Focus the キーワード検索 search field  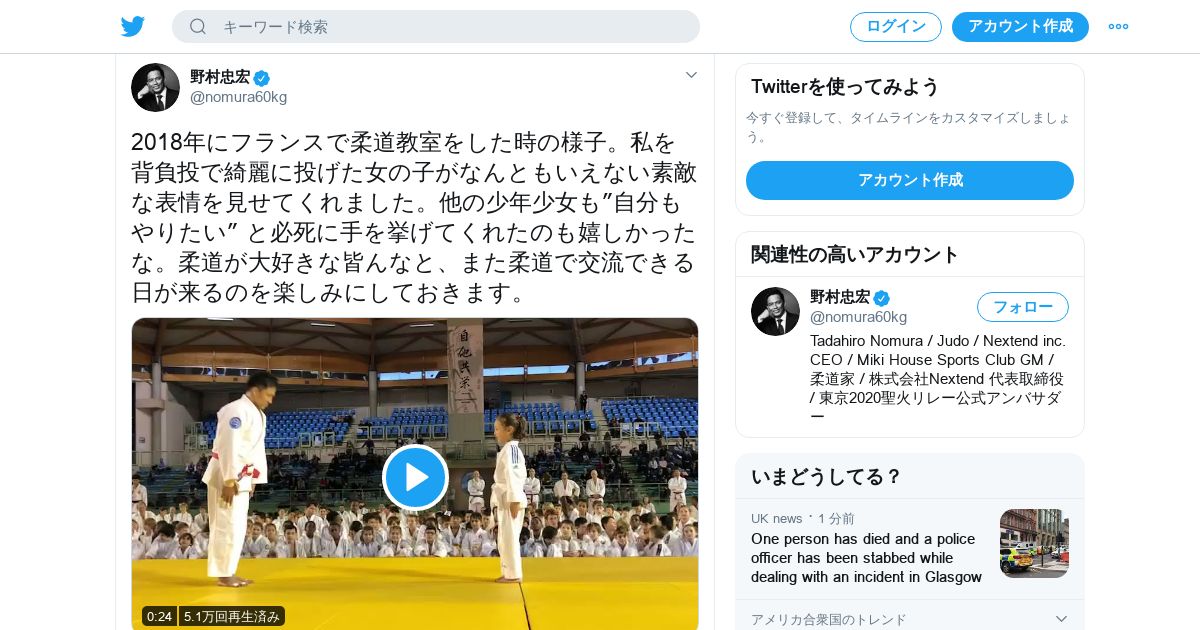(x=436, y=26)
